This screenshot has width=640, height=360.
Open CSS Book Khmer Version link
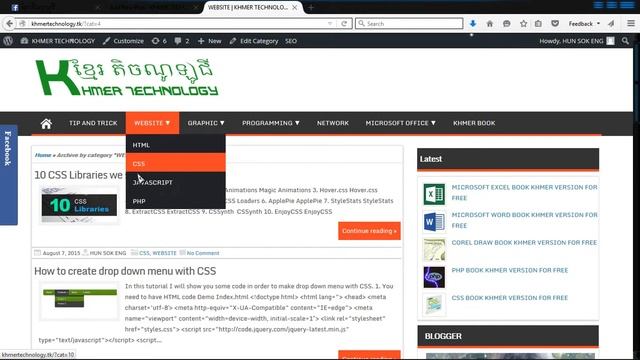tap(509, 298)
